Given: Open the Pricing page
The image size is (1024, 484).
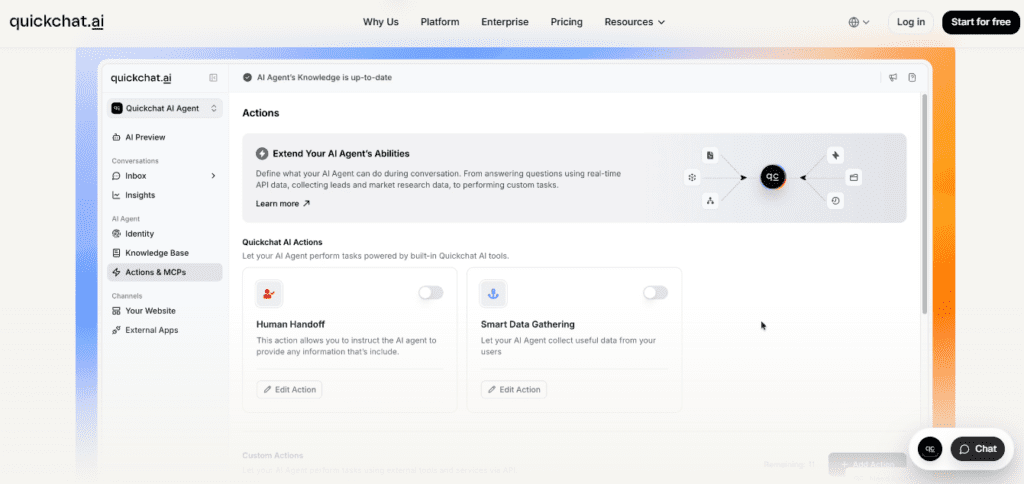Looking at the screenshot, I should (x=566, y=22).
